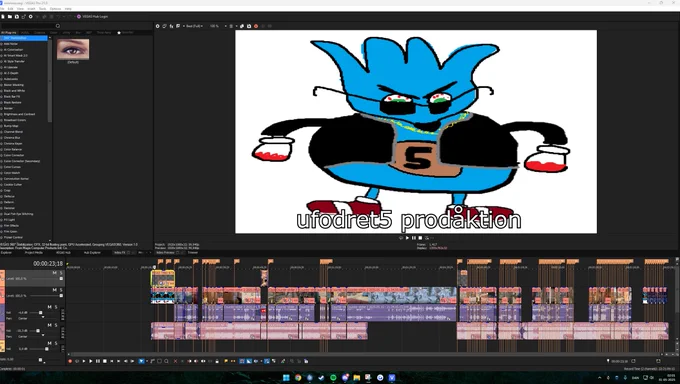Select the Chroma Keyer plug-in
The width and height of the screenshot is (680, 384).
click(13, 144)
